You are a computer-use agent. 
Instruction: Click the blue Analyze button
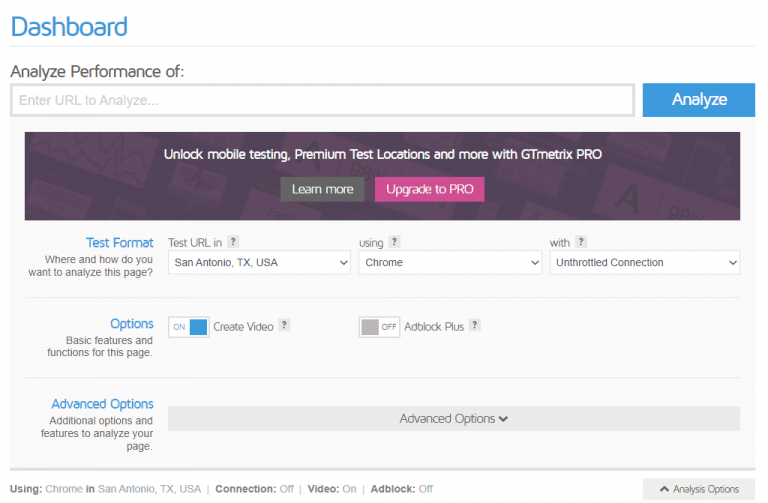[x=698, y=100]
